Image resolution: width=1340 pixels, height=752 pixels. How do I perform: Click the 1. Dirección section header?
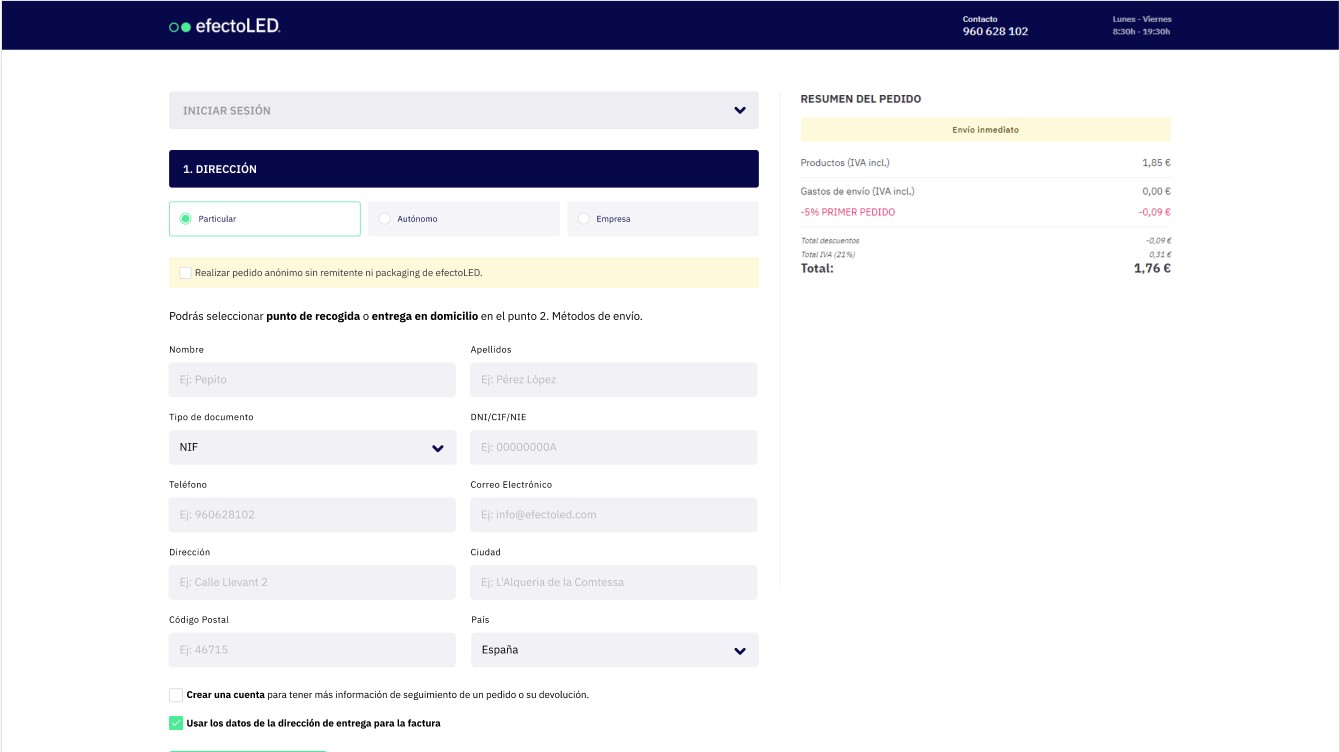(x=463, y=169)
